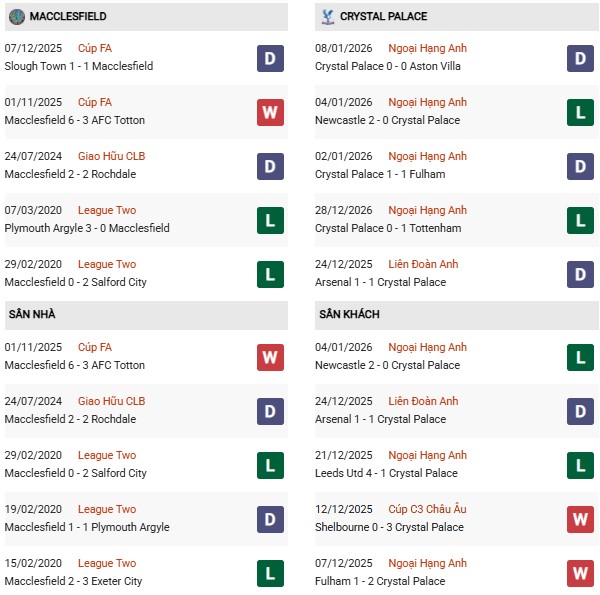
Task: Click the L badge beside Newcastle 2-0 Crystal Palace
Action: click(x=581, y=112)
